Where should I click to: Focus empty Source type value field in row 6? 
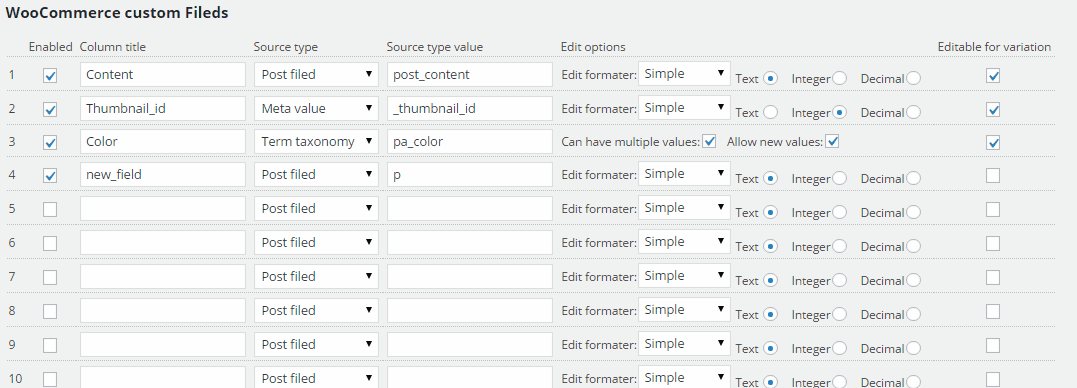point(470,242)
